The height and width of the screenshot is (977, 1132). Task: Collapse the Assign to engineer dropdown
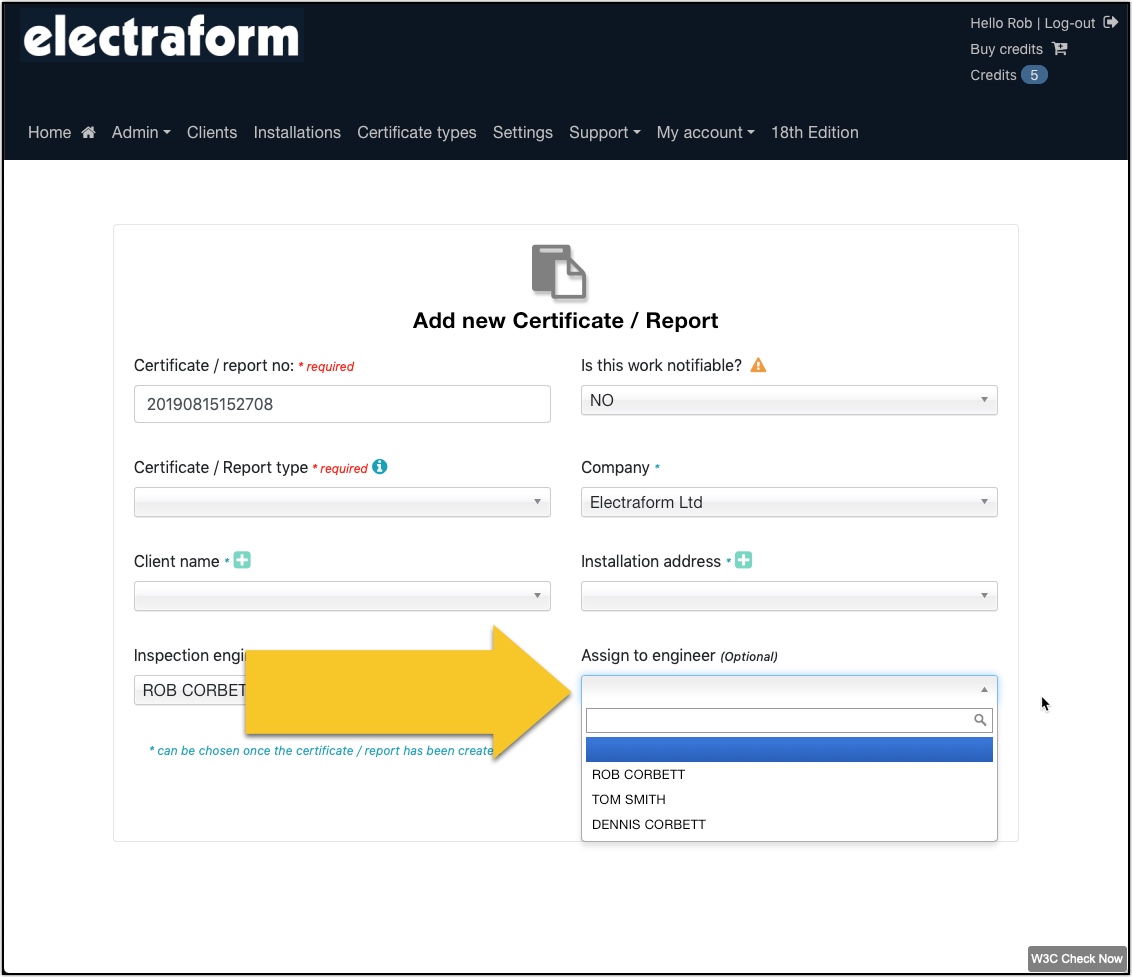click(789, 690)
